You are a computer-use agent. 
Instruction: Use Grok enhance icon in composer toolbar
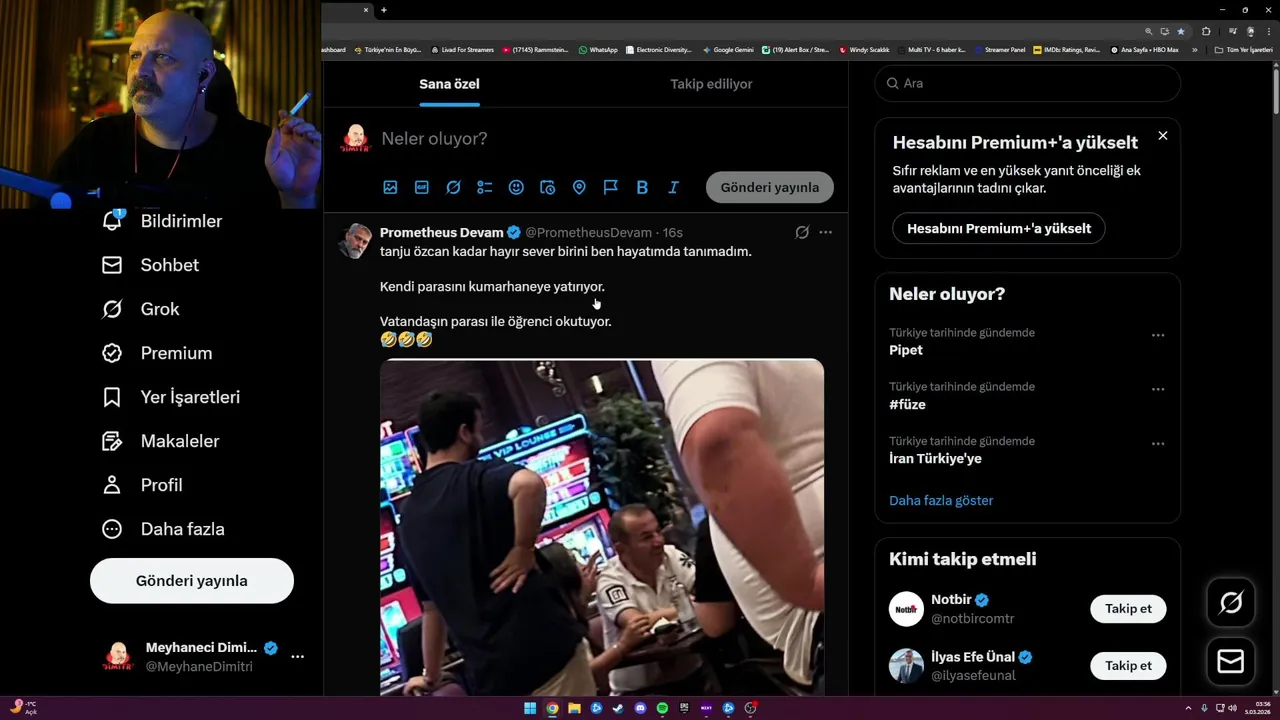click(453, 187)
